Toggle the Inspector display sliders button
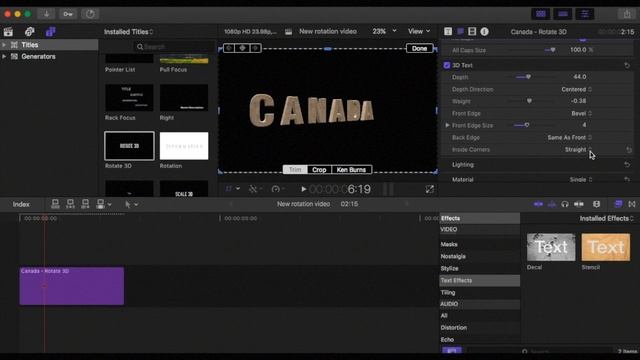640x360 pixels. tap(585, 14)
